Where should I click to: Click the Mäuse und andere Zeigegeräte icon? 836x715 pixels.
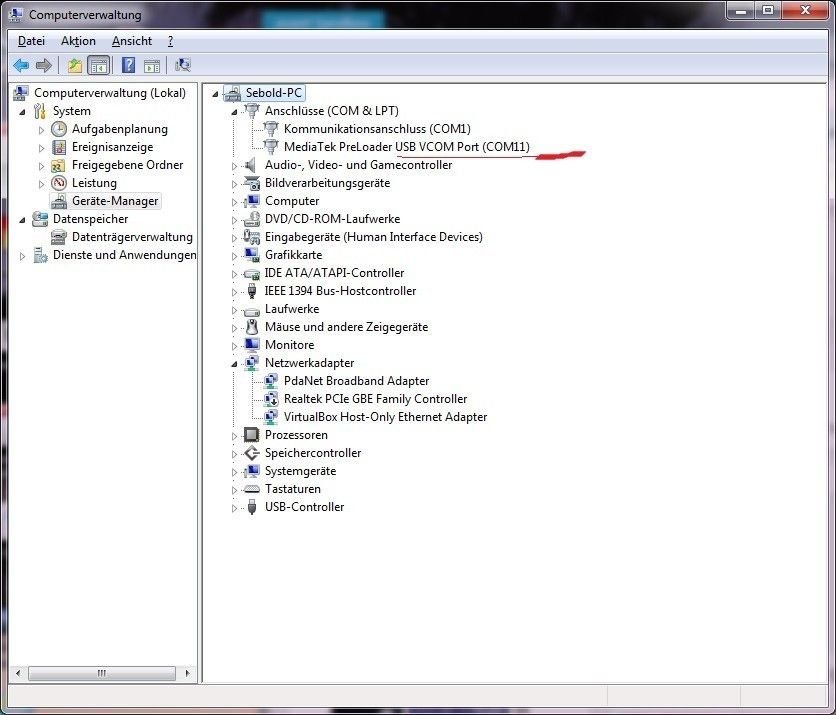pyautogui.click(x=252, y=327)
